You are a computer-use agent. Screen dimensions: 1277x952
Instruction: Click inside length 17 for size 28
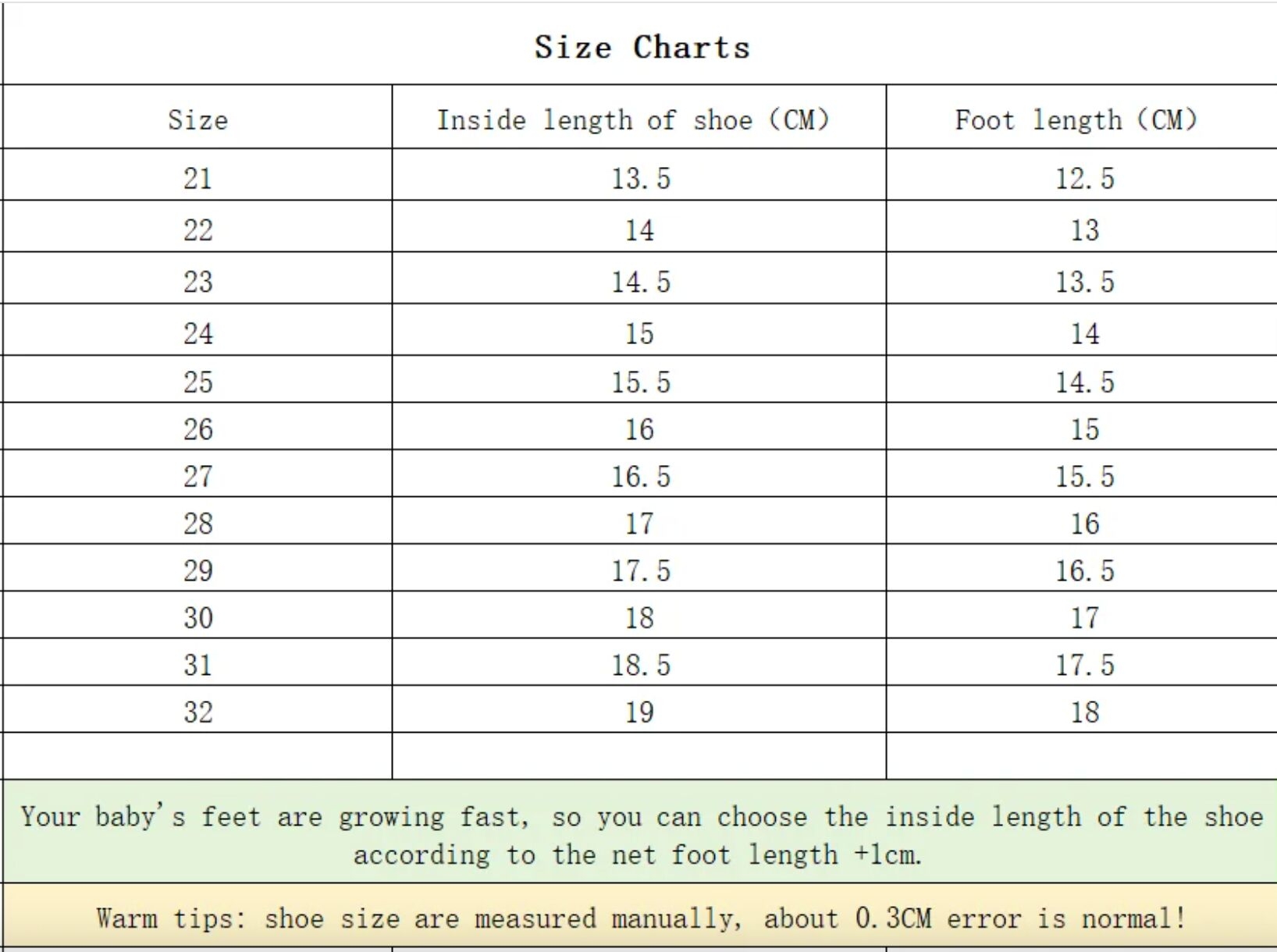(x=639, y=523)
